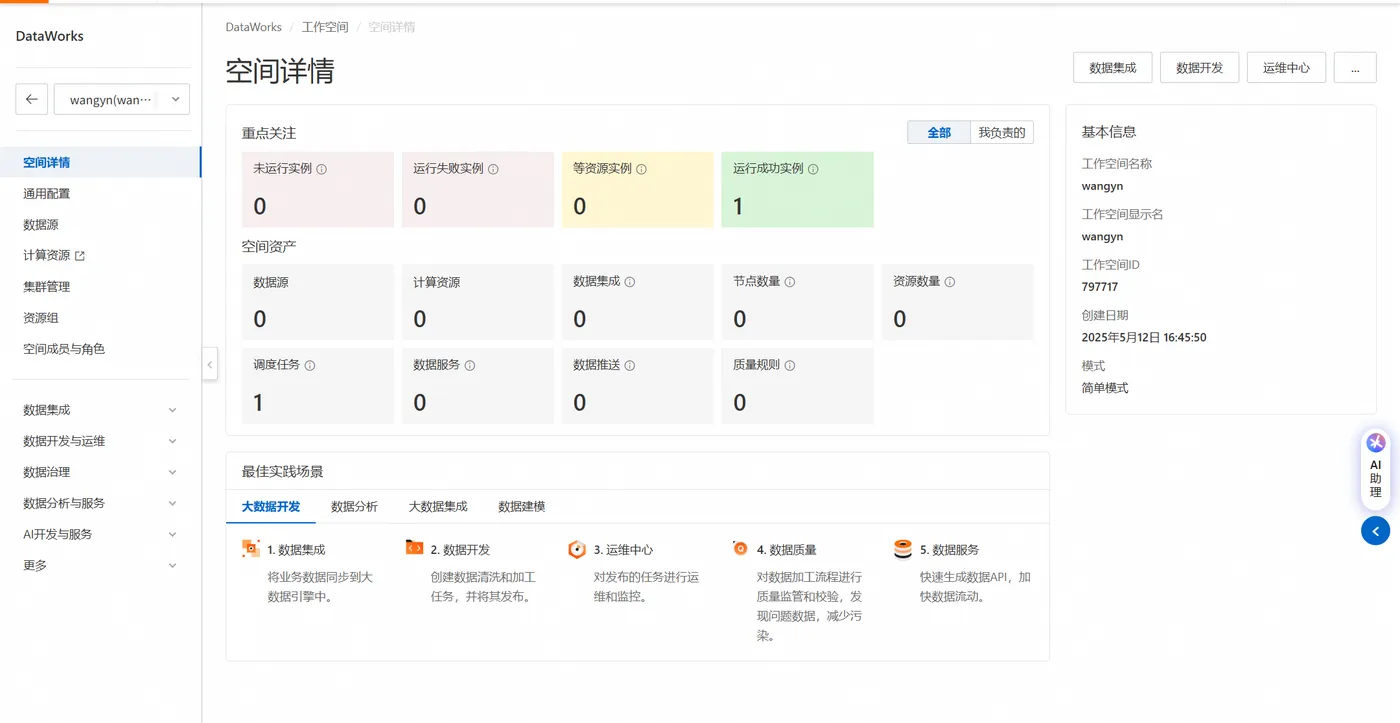Click the 调度任务 count card

tap(318, 386)
